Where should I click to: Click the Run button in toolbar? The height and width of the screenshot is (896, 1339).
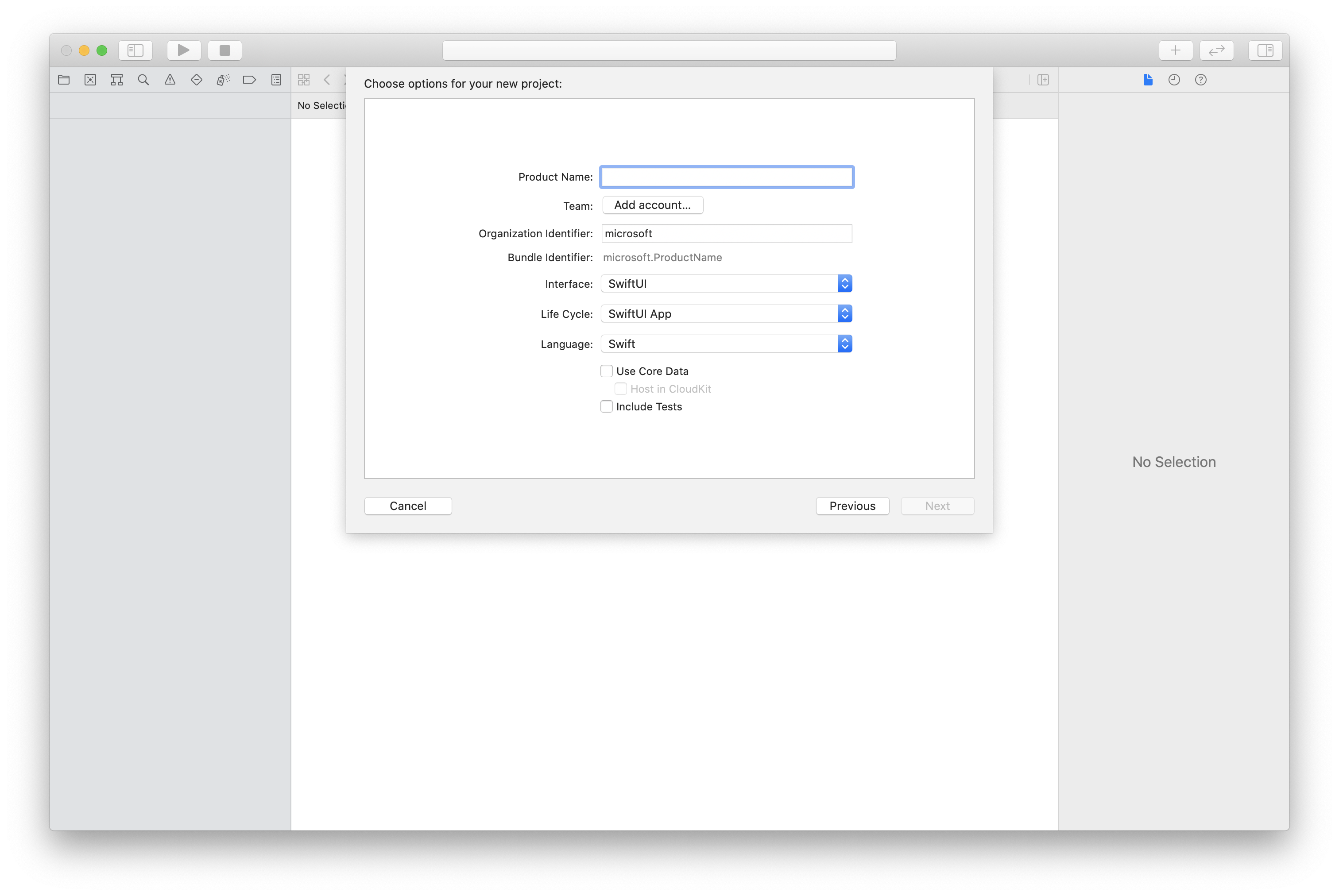tap(183, 50)
